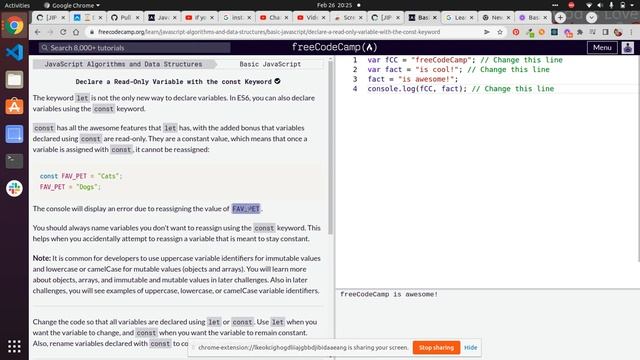The image size is (640, 360).
Task: Open the freeCodeCamp user profile avatar
Action: point(628,48)
